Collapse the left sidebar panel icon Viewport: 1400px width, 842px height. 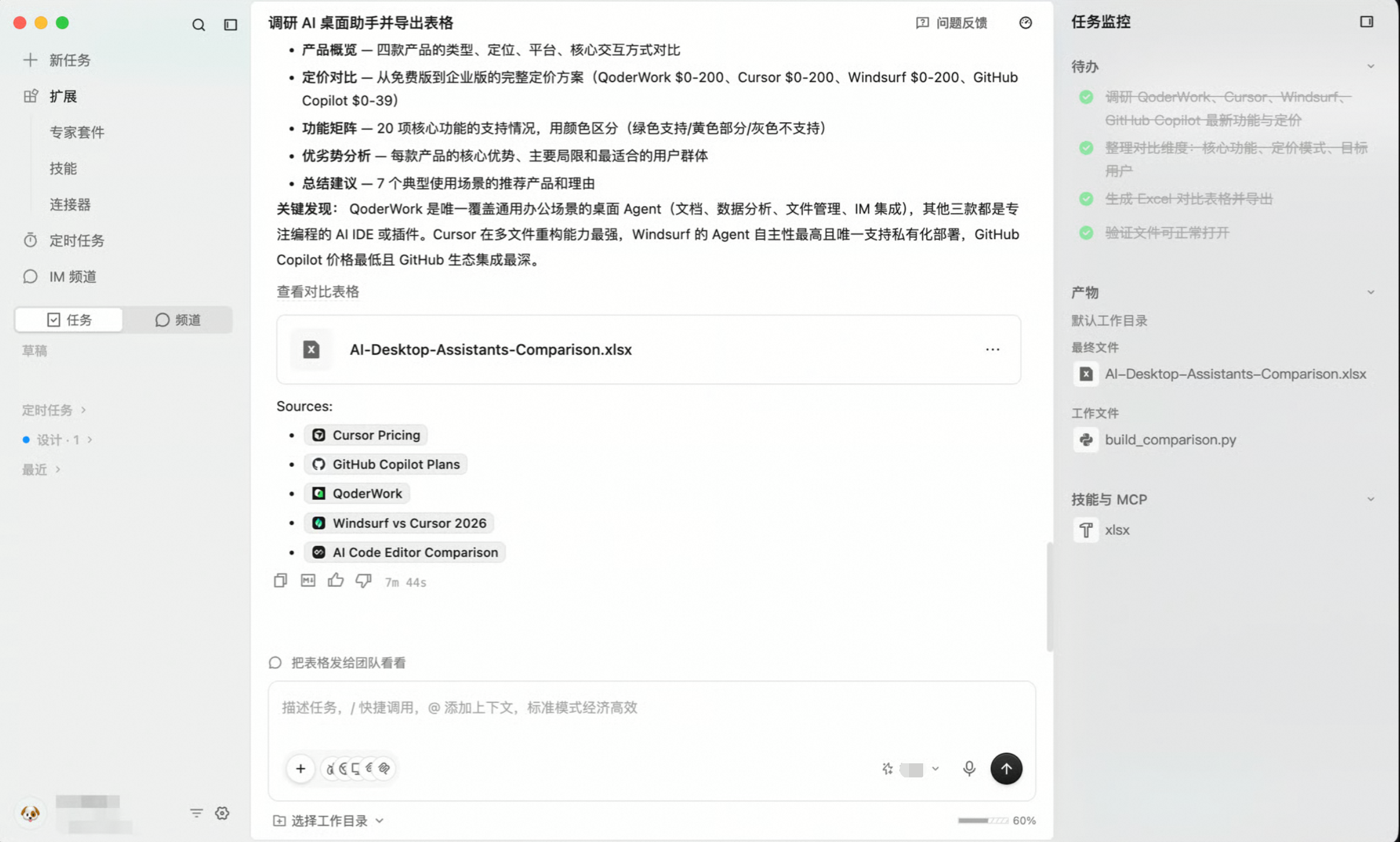point(231,25)
